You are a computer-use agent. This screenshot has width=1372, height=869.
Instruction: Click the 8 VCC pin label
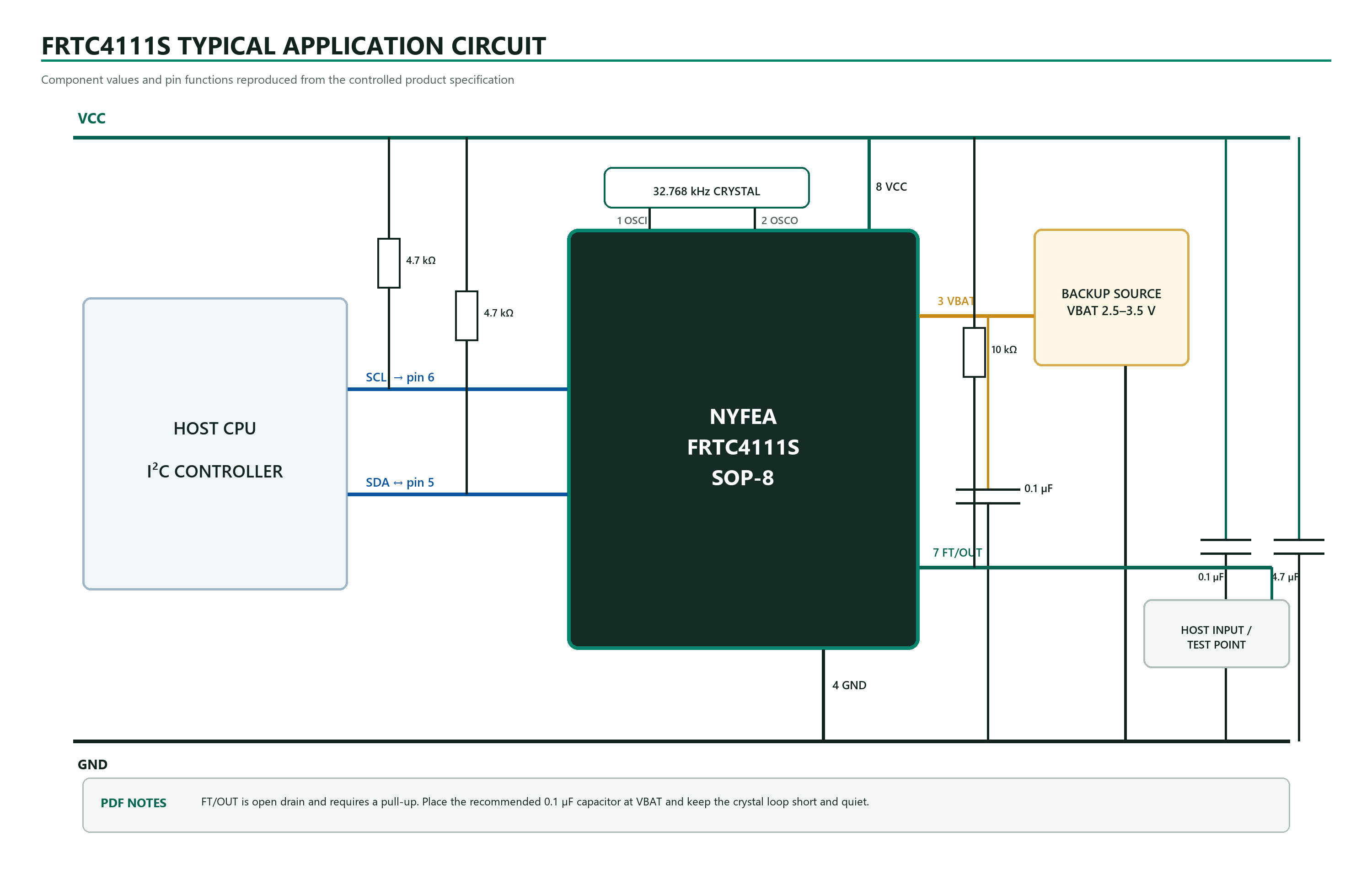point(891,187)
